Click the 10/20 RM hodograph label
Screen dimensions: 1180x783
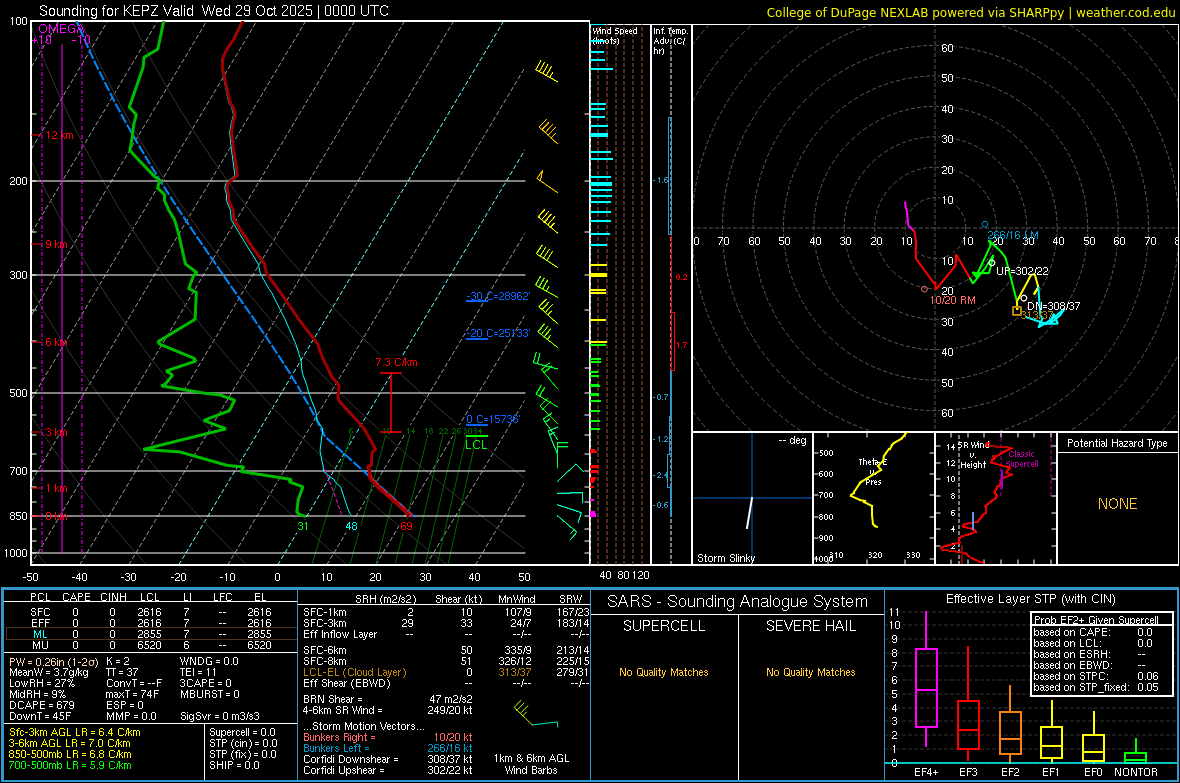tap(952, 300)
